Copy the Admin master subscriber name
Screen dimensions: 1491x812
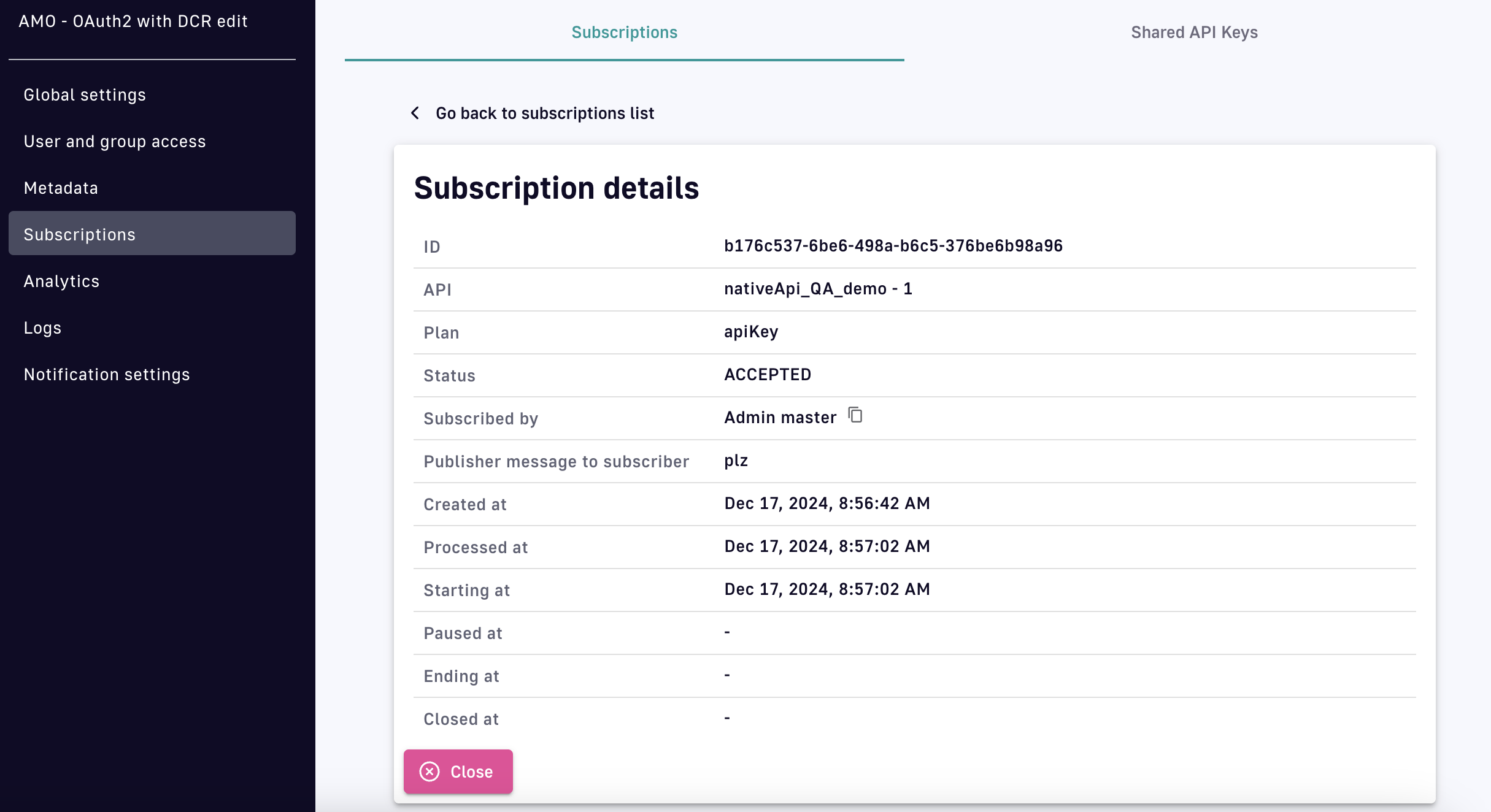(x=855, y=416)
